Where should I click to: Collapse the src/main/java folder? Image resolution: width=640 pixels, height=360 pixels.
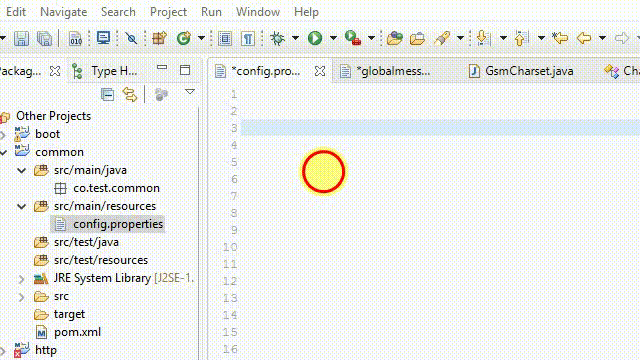tap(22, 171)
